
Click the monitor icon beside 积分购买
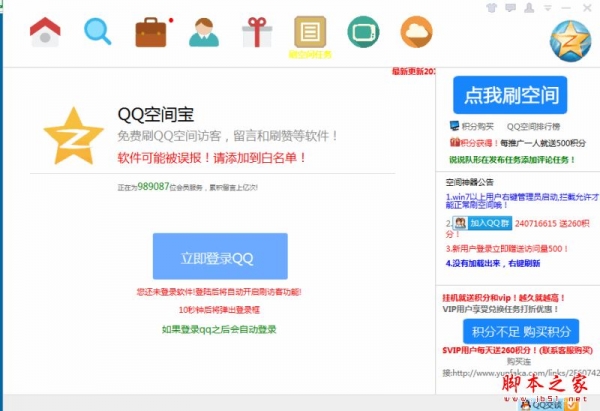[454, 126]
